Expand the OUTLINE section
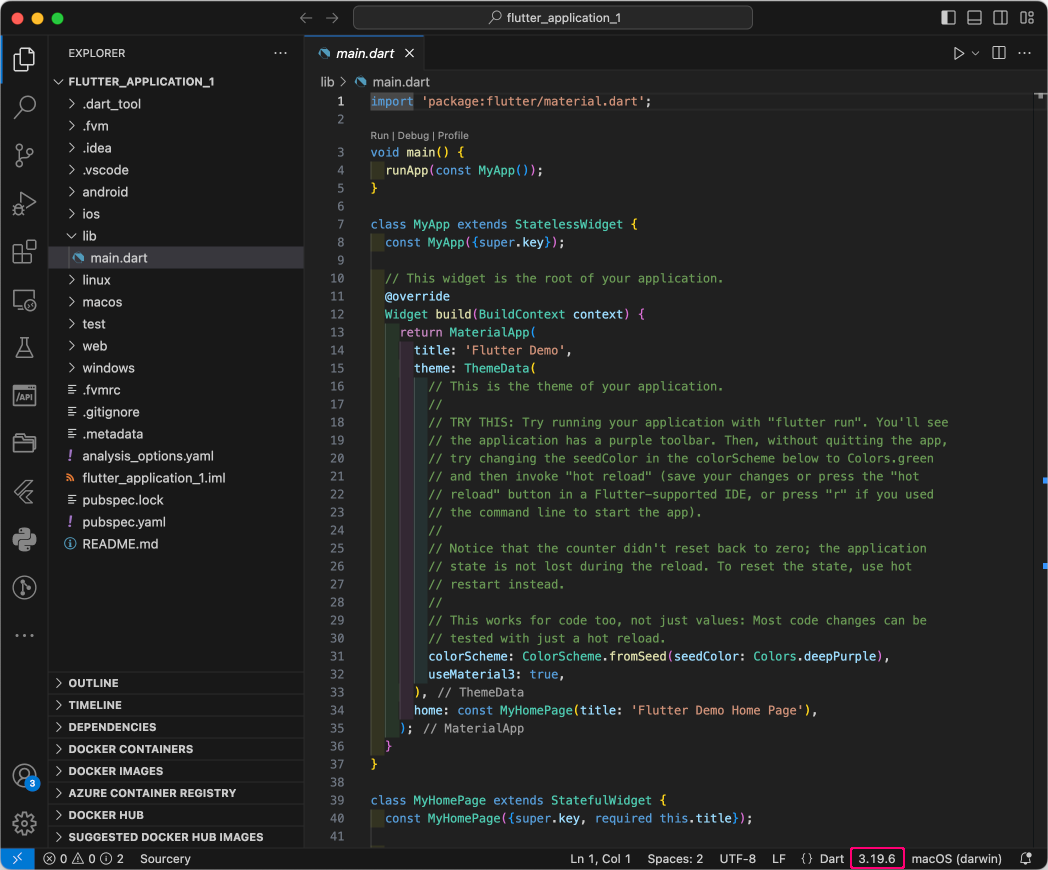1048x870 pixels. click(176, 683)
